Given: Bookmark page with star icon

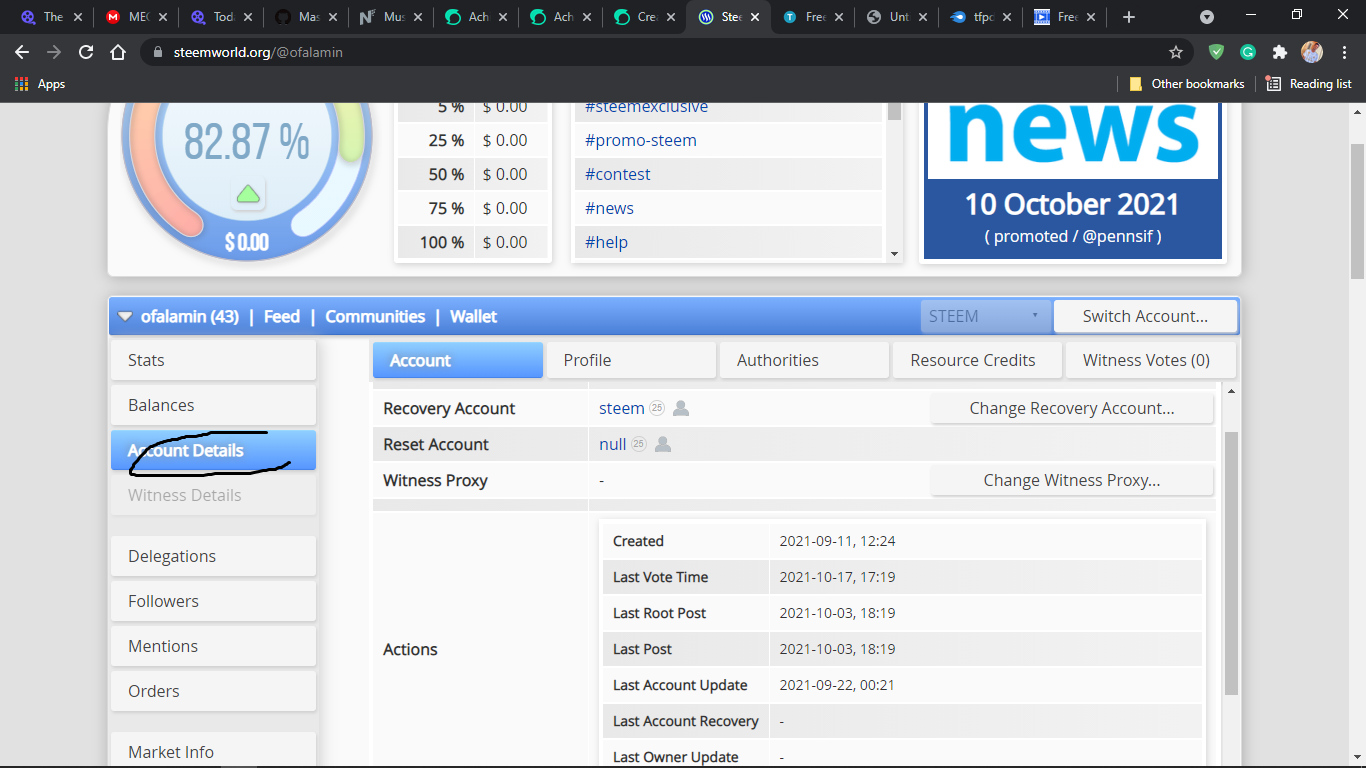Looking at the screenshot, I should click(1176, 52).
